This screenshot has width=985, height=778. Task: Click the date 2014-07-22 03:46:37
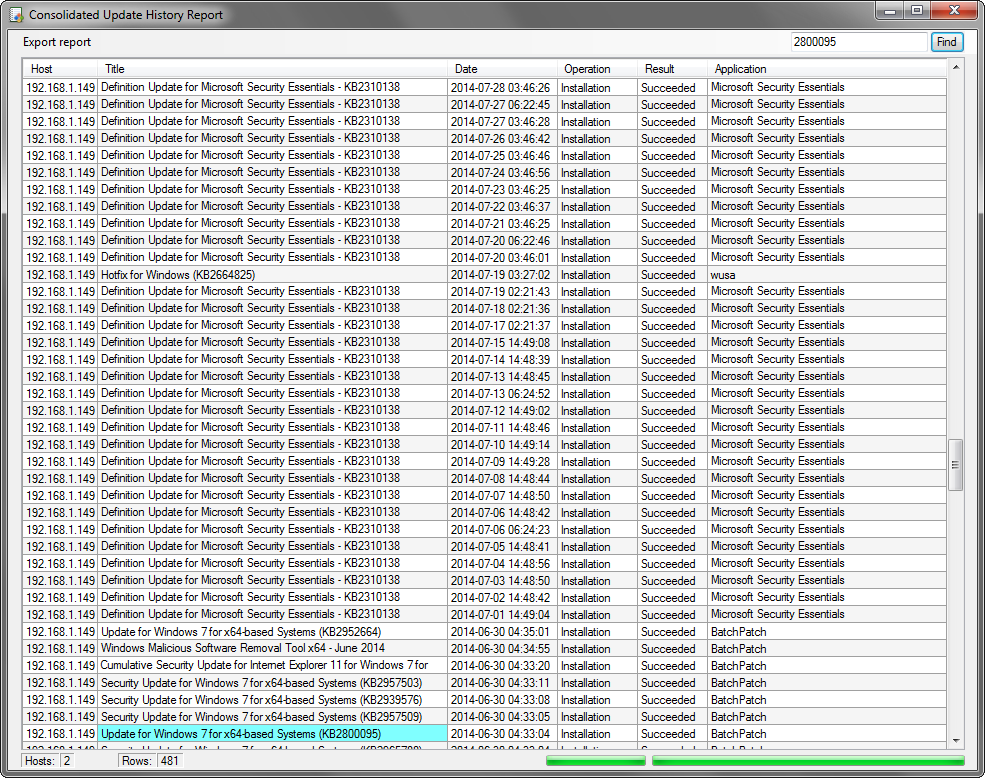pyautogui.click(x=501, y=207)
